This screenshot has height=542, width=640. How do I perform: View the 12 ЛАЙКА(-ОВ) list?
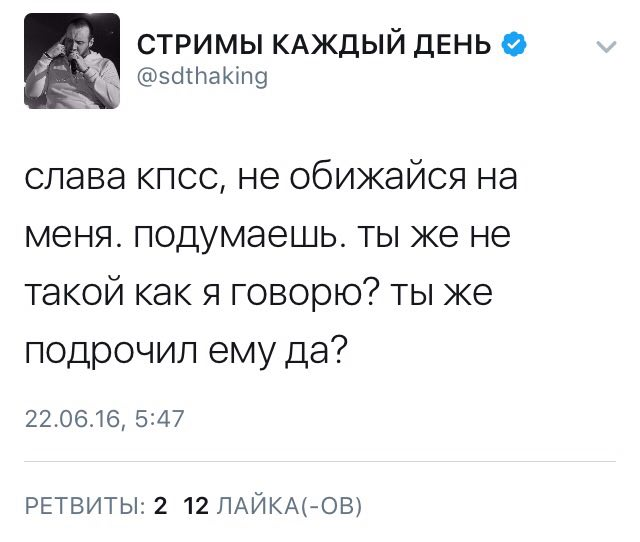[x=273, y=506]
